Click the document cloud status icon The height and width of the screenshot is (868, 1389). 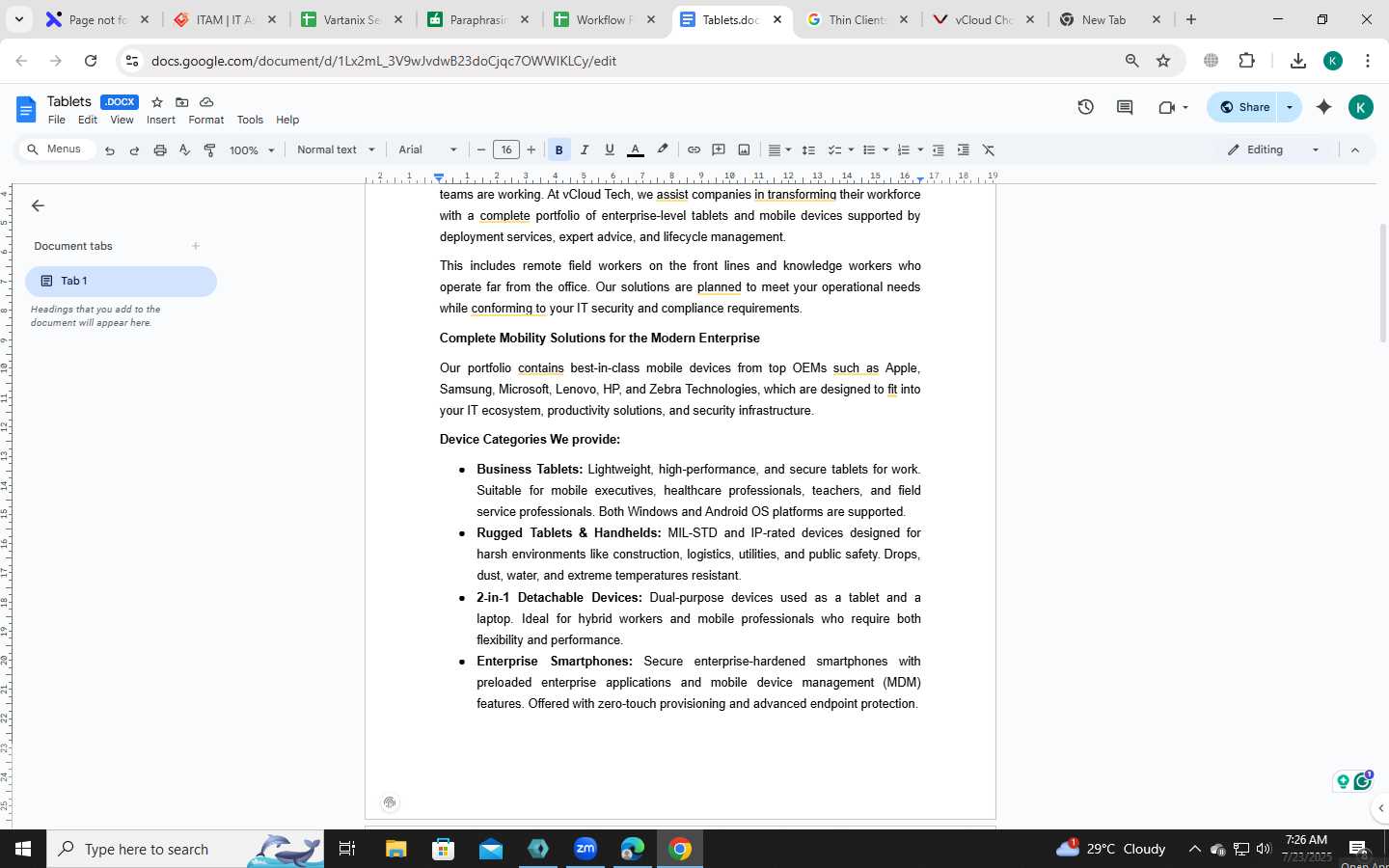(x=206, y=102)
